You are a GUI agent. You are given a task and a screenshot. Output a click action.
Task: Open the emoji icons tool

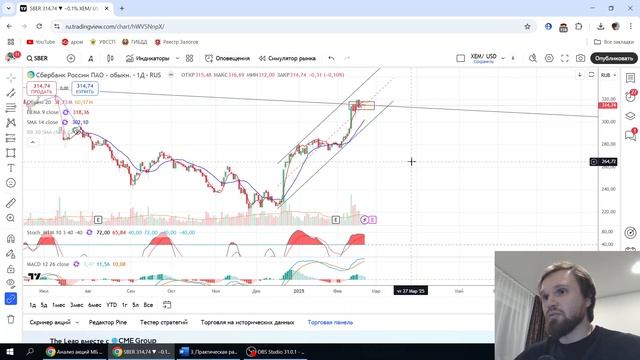pos(11,183)
